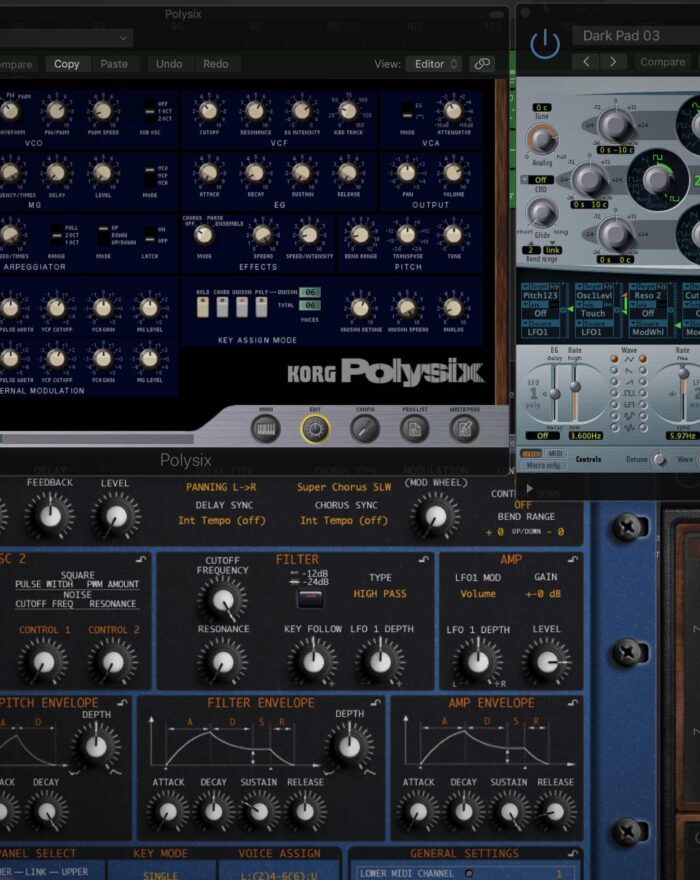Select the MIDI tab
This screenshot has height=880, width=700.
coord(556,453)
